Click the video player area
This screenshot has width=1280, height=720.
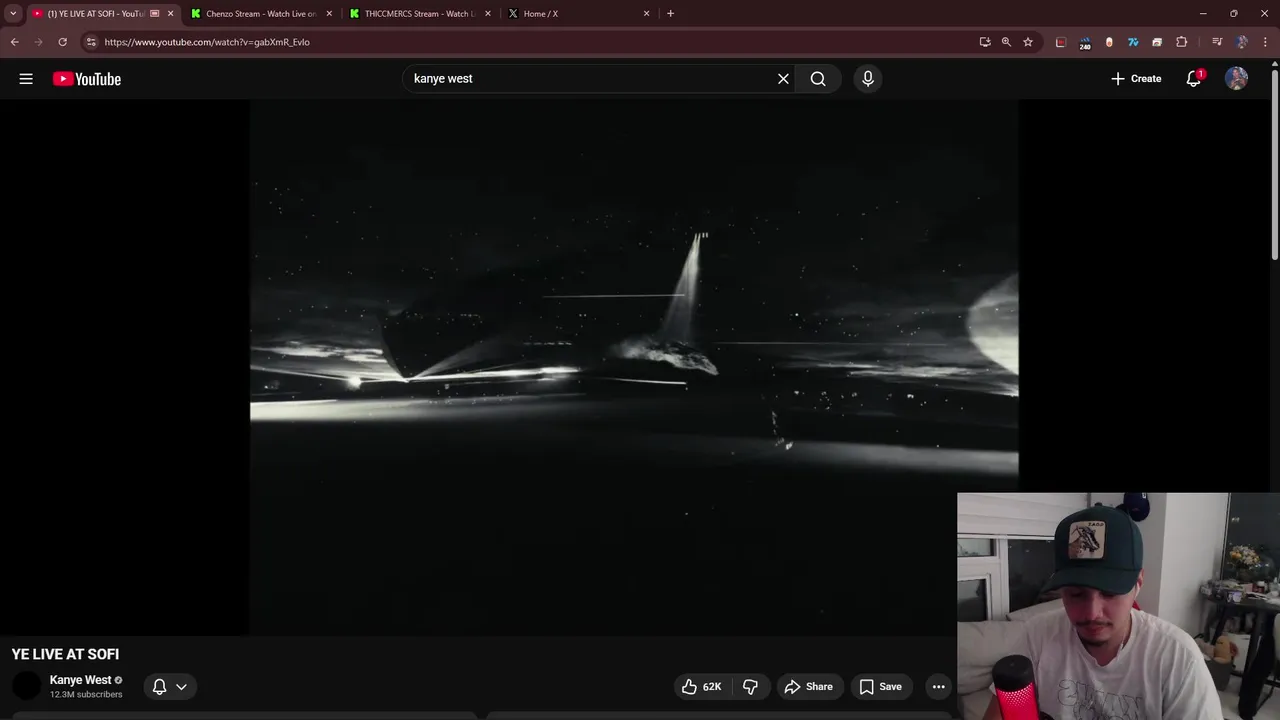click(634, 367)
